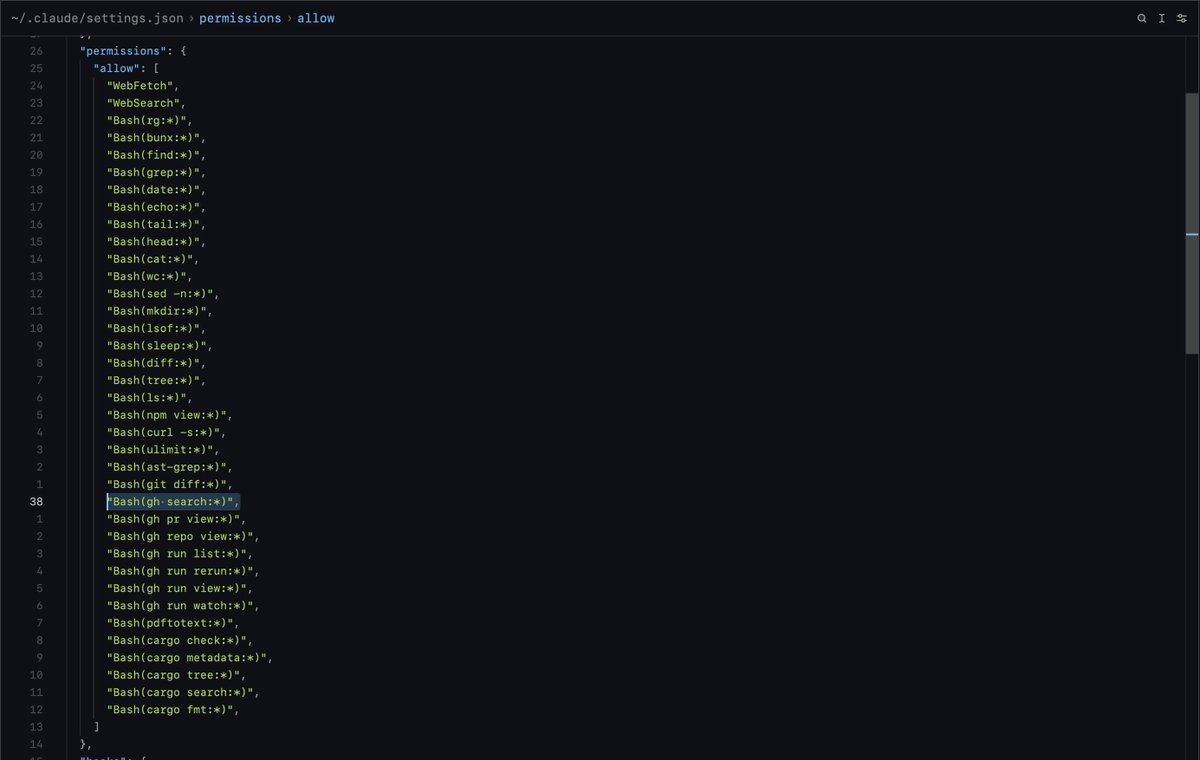Click the "Bash(pdftotext:*)" entry
Image resolution: width=1200 pixels, height=760 pixels.
[x=173, y=623]
